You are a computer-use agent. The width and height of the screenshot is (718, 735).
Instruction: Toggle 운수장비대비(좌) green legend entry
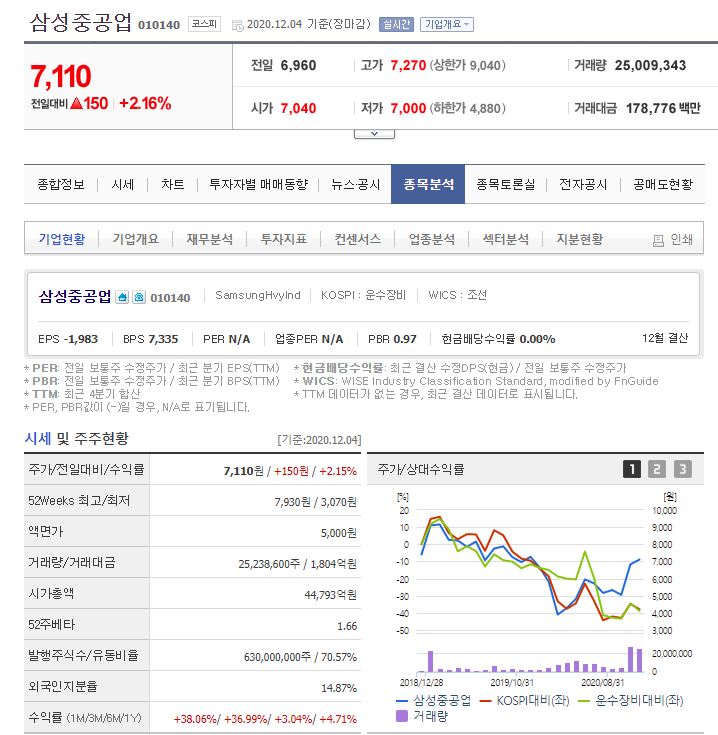pyautogui.click(x=631, y=701)
